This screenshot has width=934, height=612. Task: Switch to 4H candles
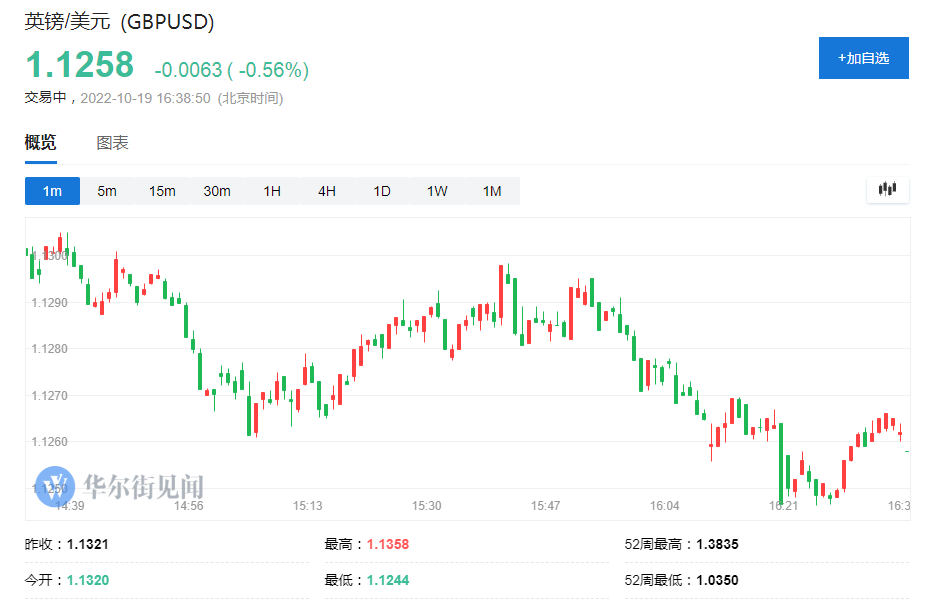(327, 191)
